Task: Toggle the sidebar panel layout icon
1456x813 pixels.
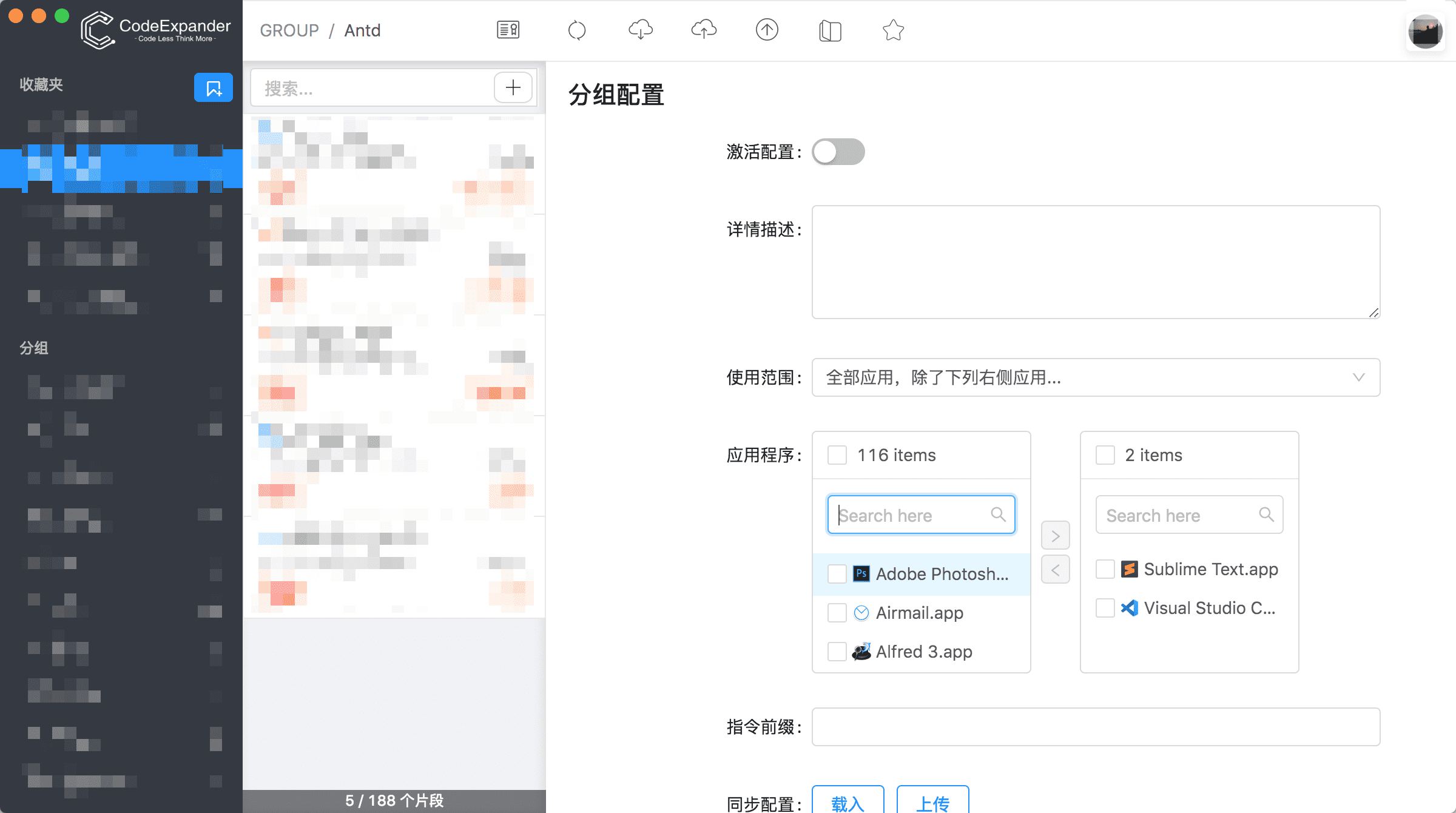Action: (830, 30)
